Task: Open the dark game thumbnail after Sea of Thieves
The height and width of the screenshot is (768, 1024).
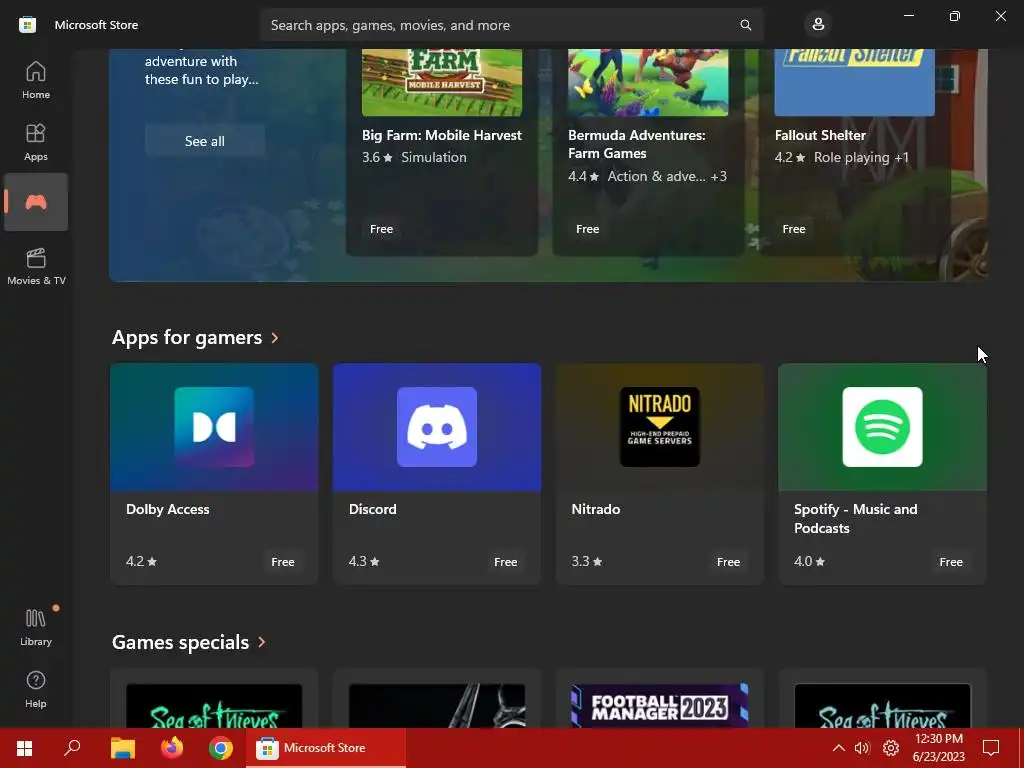Action: tap(437, 706)
